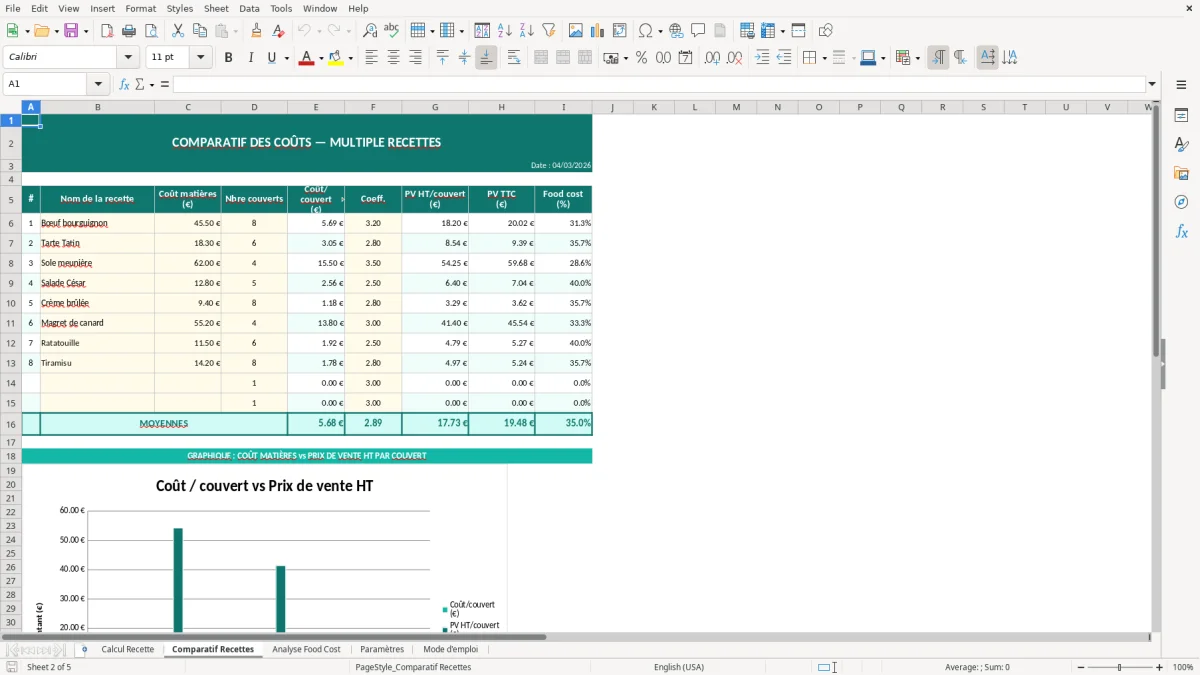The height and width of the screenshot is (675, 1200).
Task: Open the Data menu
Action: (249, 8)
